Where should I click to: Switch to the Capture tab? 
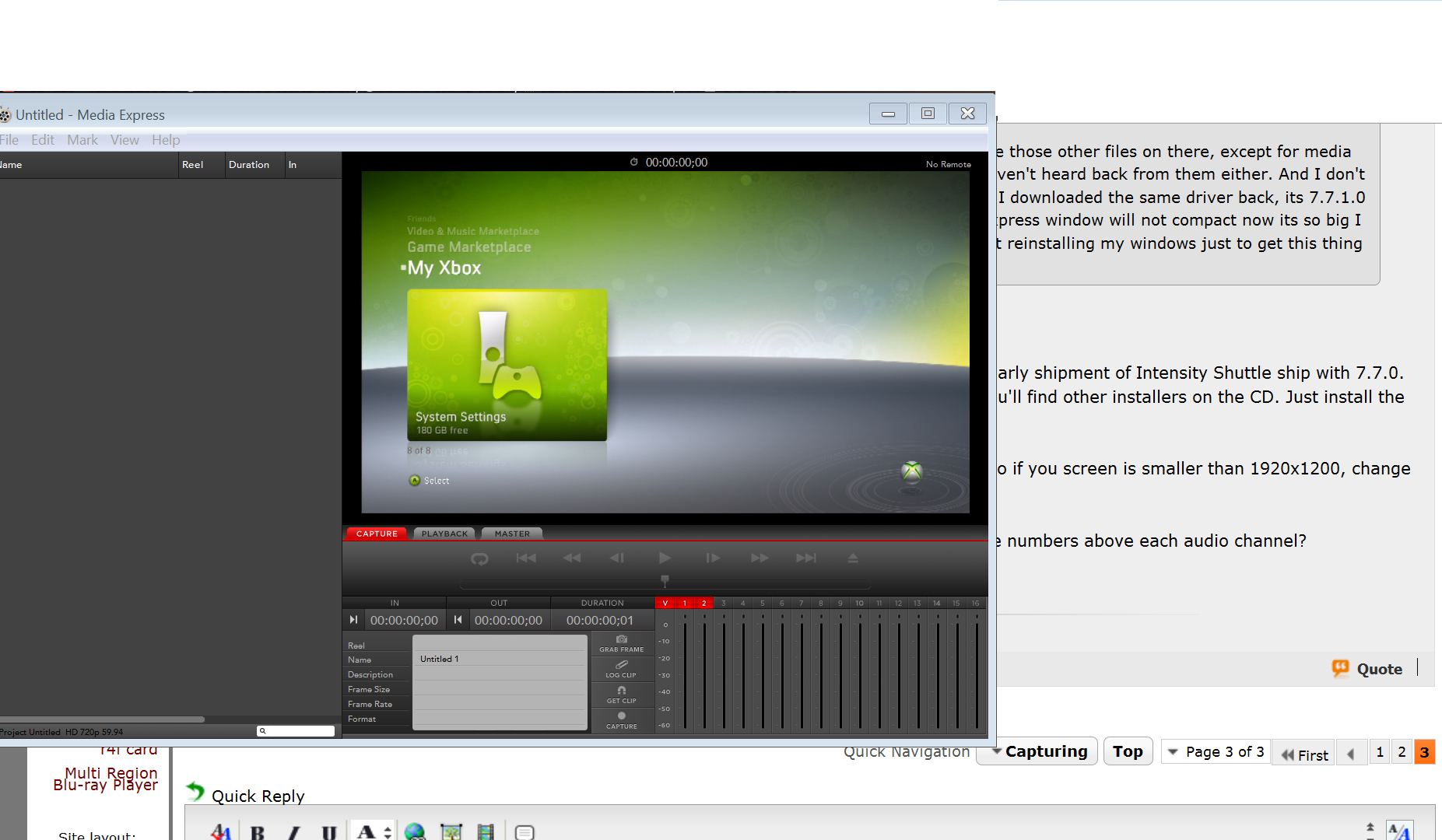pos(377,534)
